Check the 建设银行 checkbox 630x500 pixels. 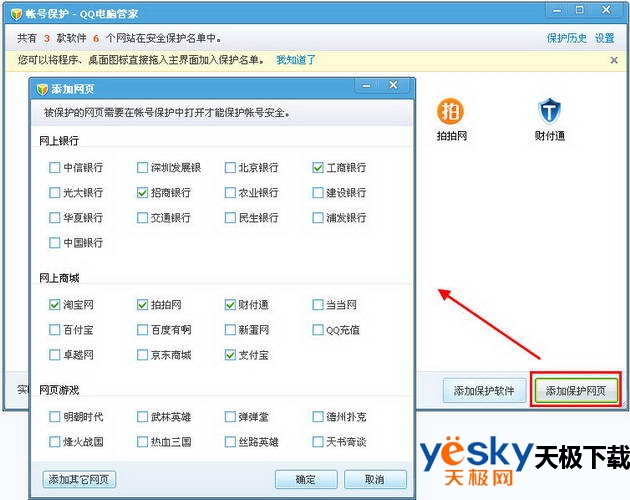317,193
